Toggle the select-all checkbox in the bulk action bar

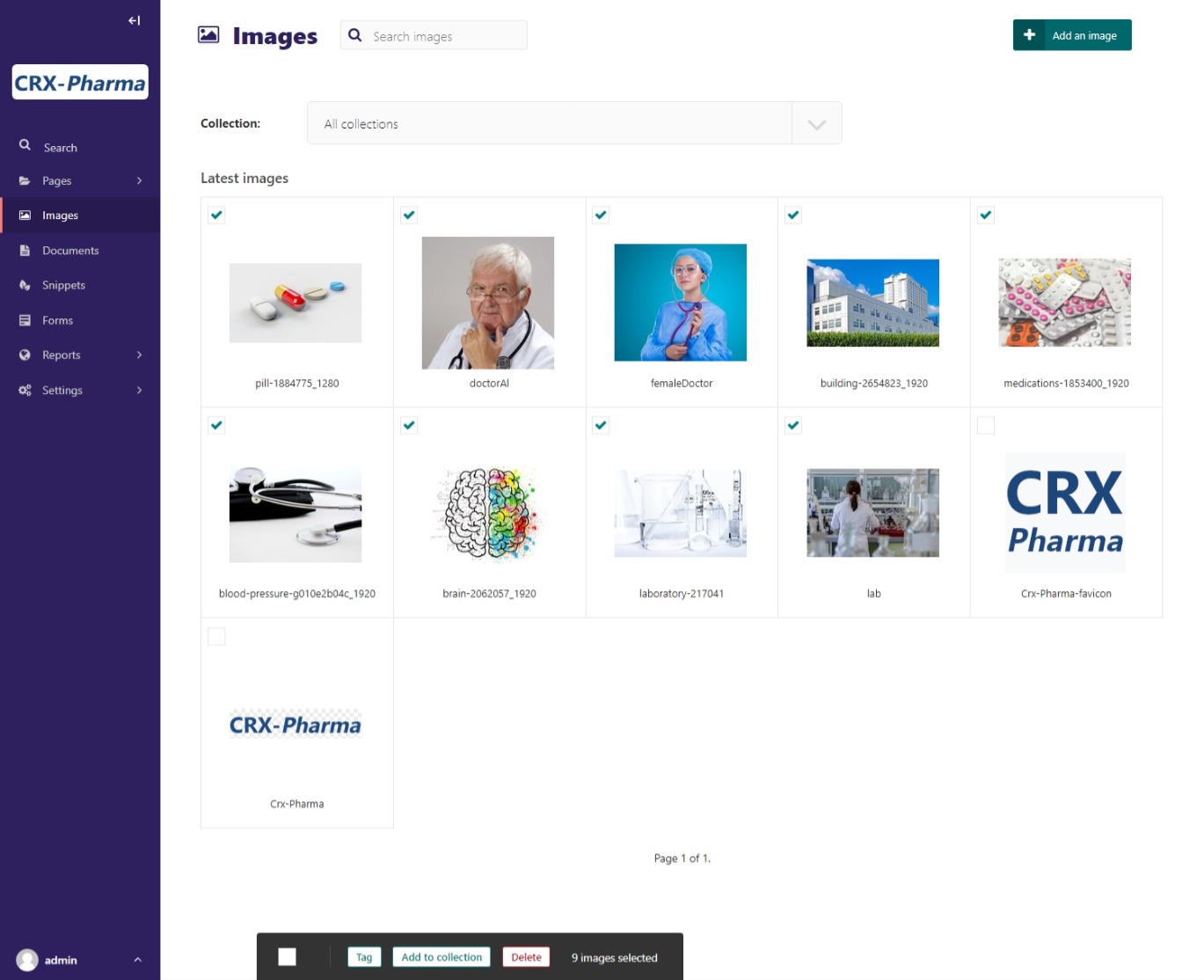click(x=288, y=957)
